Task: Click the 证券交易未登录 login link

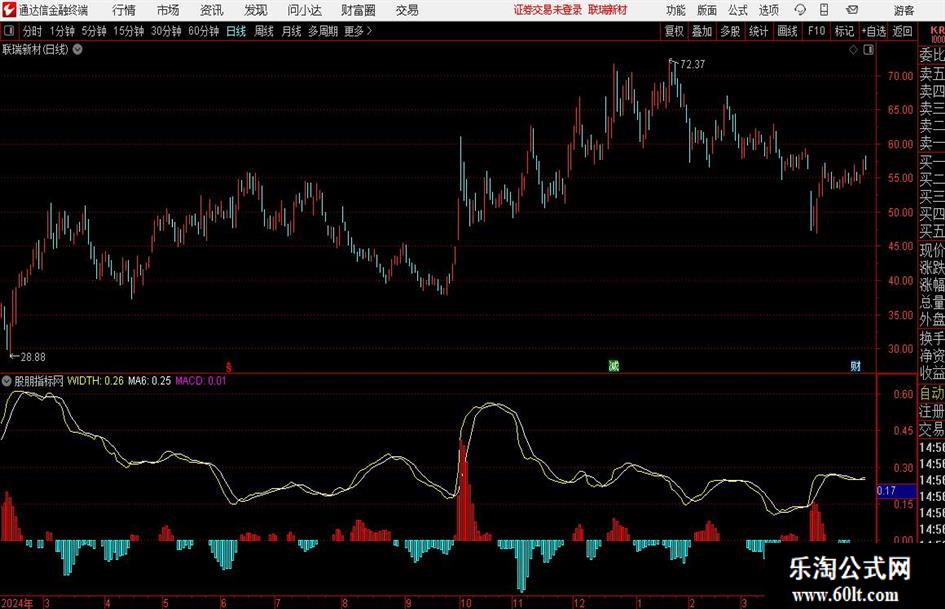Action: coord(548,10)
